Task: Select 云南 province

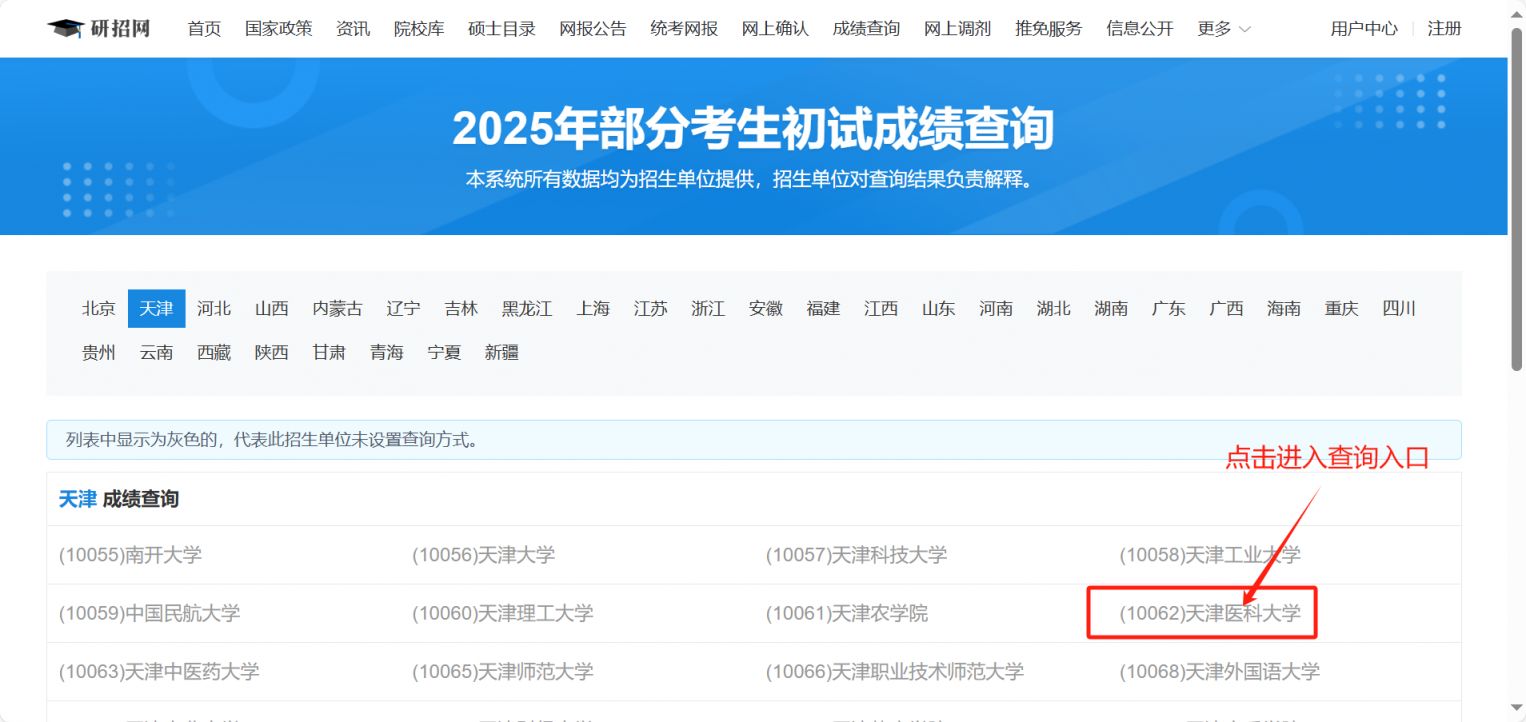Action: 157,353
